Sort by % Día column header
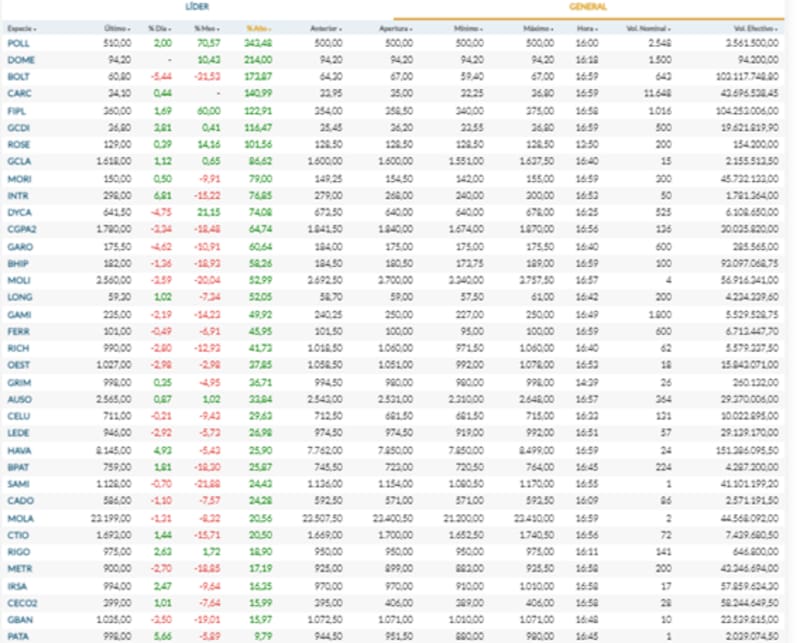Screen dimensions: 800x643 (x=159, y=28)
